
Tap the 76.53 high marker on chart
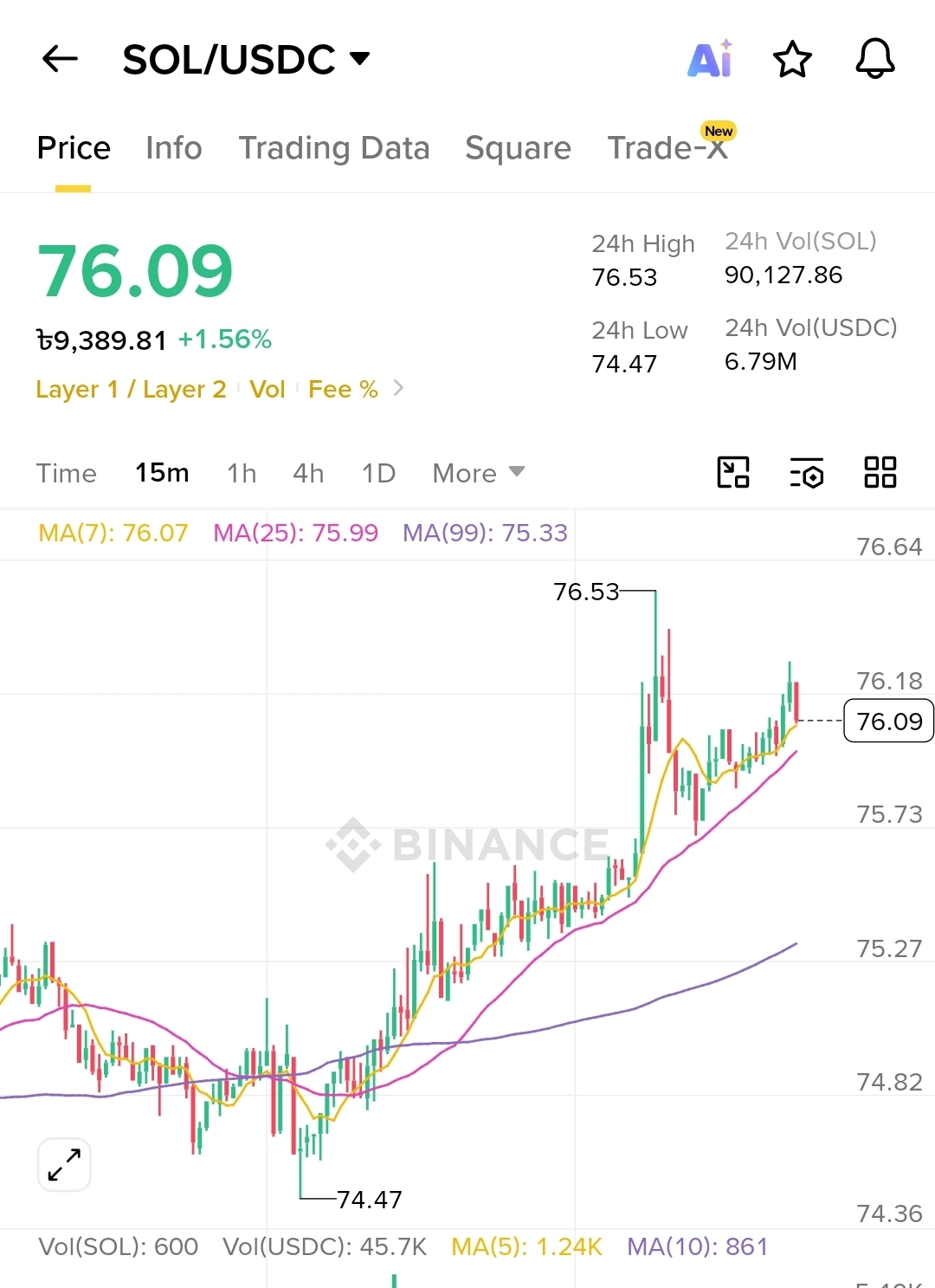pyautogui.click(x=586, y=592)
